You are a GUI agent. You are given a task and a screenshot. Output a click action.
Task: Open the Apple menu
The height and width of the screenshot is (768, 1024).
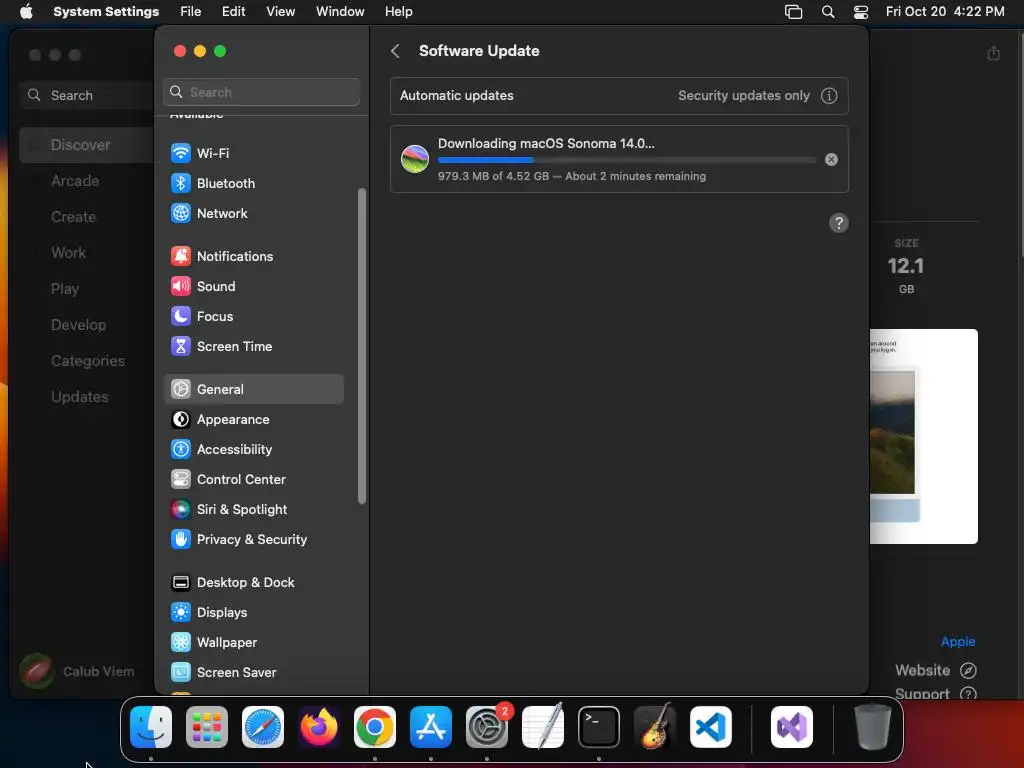click(26, 12)
